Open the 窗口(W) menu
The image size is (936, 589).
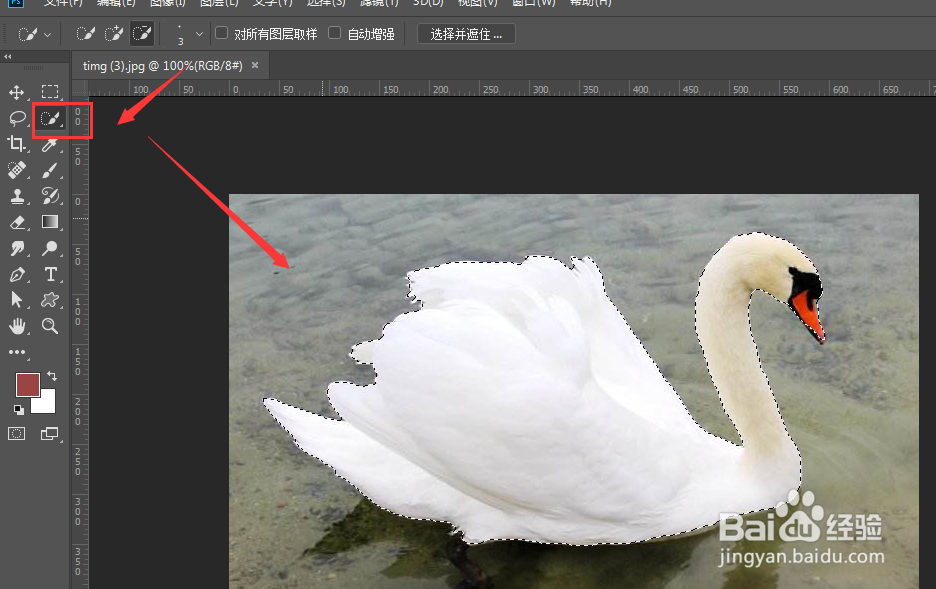[534, 3]
